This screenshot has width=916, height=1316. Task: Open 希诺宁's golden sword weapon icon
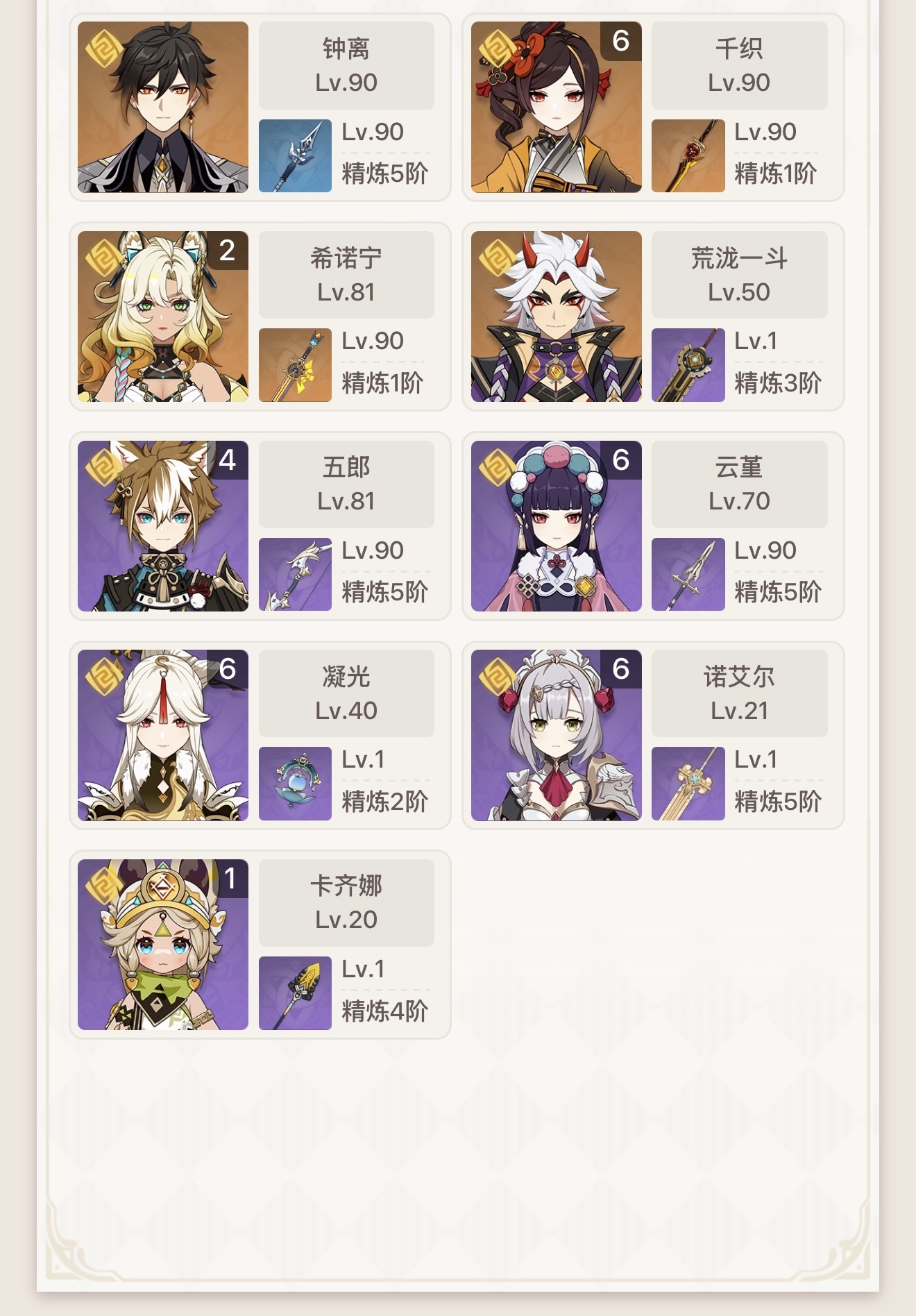click(x=295, y=365)
